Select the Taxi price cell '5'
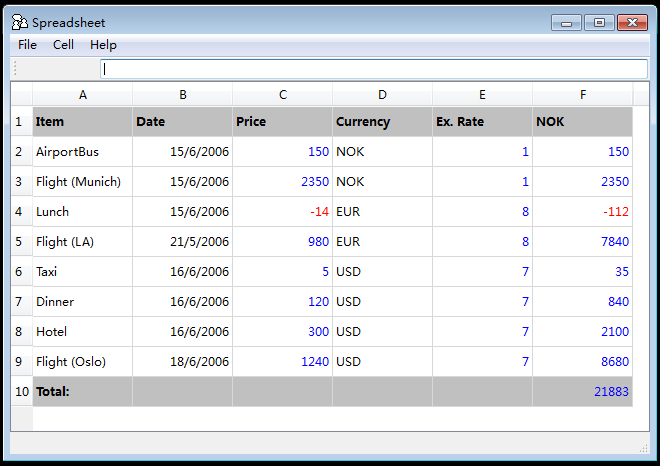The height and width of the screenshot is (466, 660). click(x=282, y=272)
